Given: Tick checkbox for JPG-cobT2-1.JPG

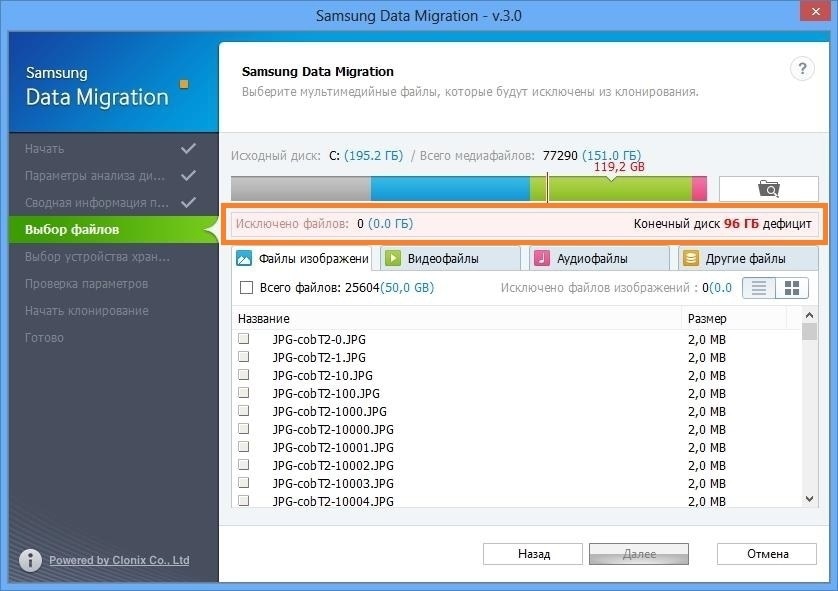Looking at the screenshot, I should coord(244,357).
